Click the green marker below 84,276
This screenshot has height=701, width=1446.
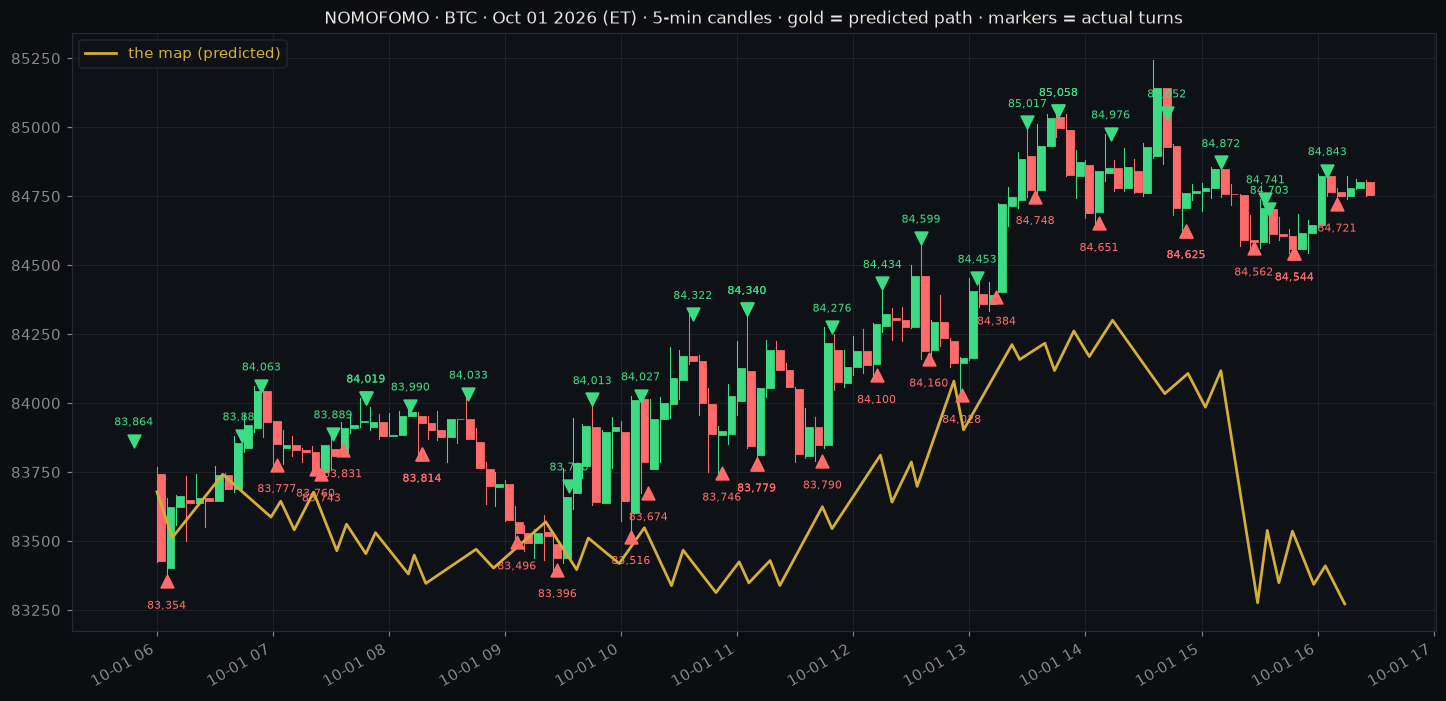click(832, 327)
